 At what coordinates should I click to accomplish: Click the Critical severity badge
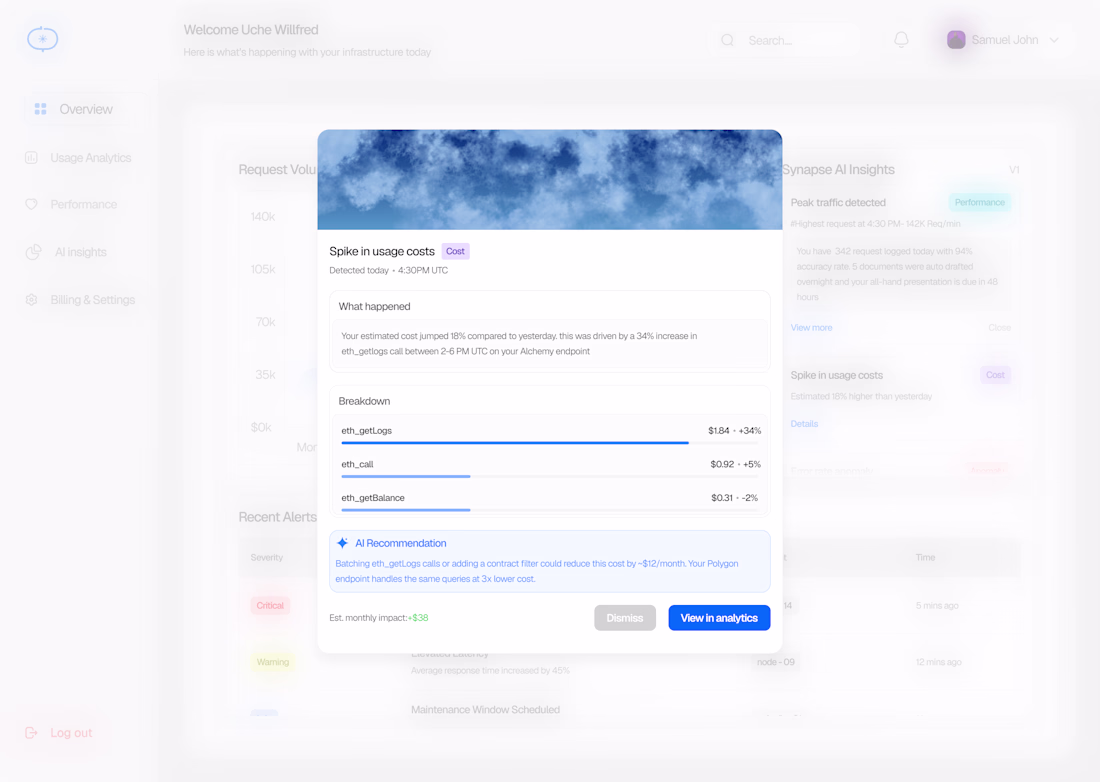(270, 605)
